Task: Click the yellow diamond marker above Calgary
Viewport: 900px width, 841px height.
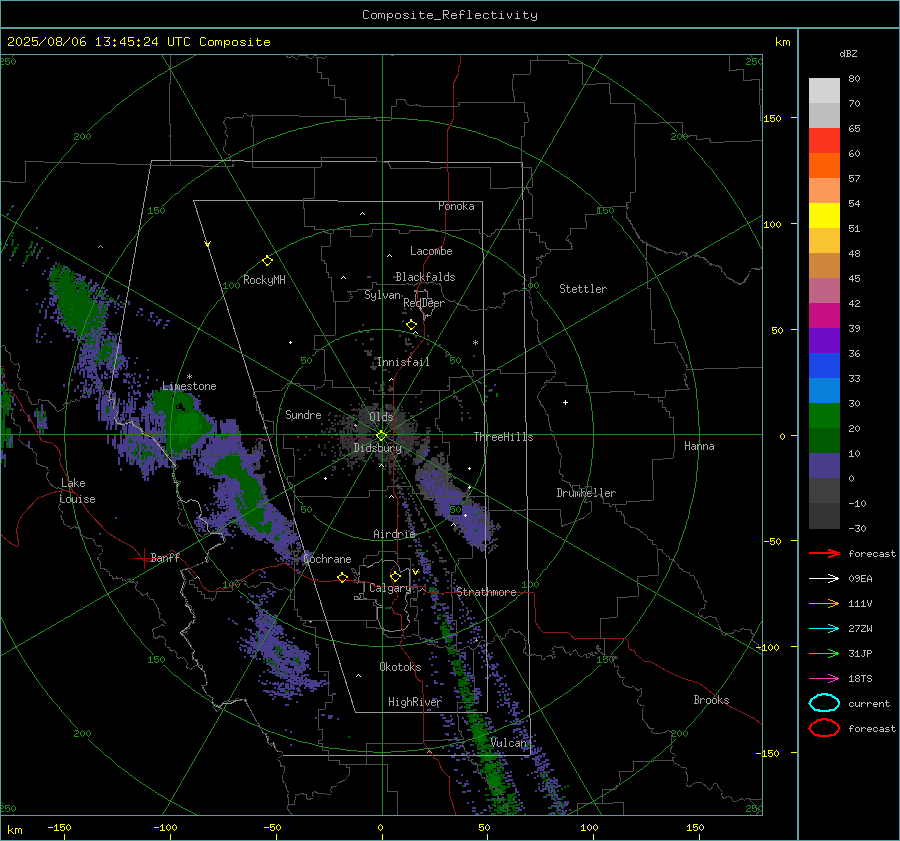Action: point(395,576)
